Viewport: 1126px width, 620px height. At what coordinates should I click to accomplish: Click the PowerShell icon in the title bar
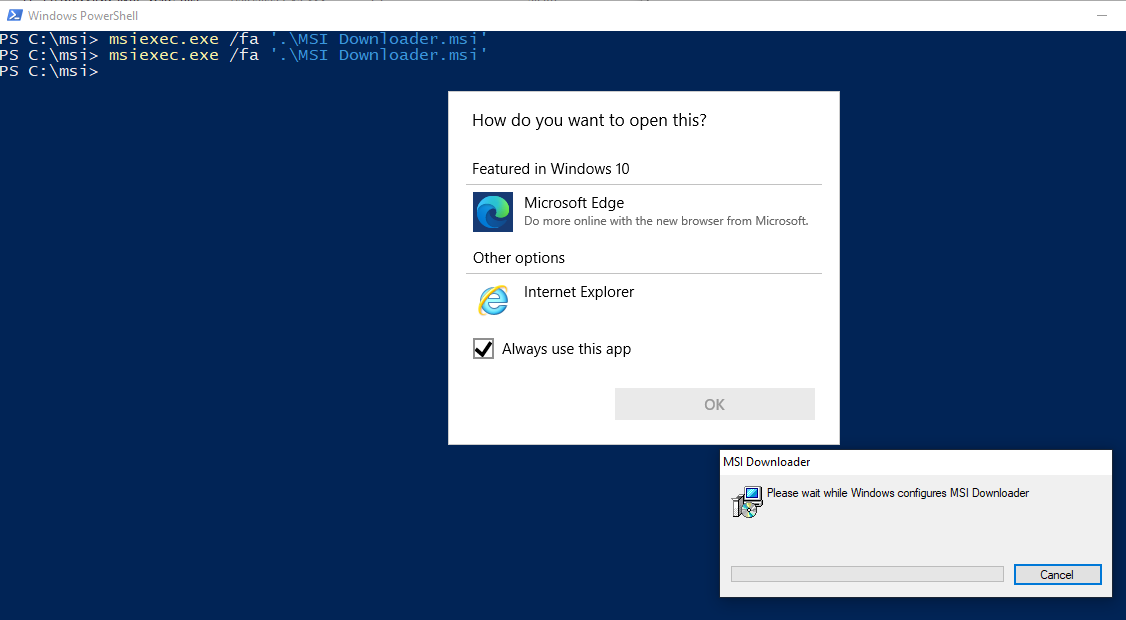coord(15,15)
